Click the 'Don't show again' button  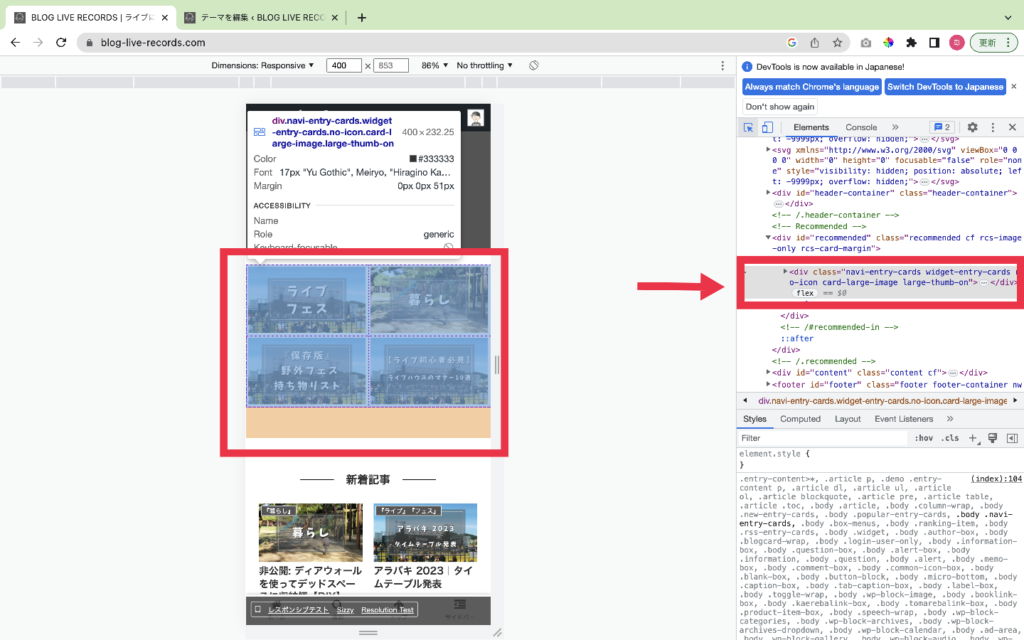click(780, 106)
